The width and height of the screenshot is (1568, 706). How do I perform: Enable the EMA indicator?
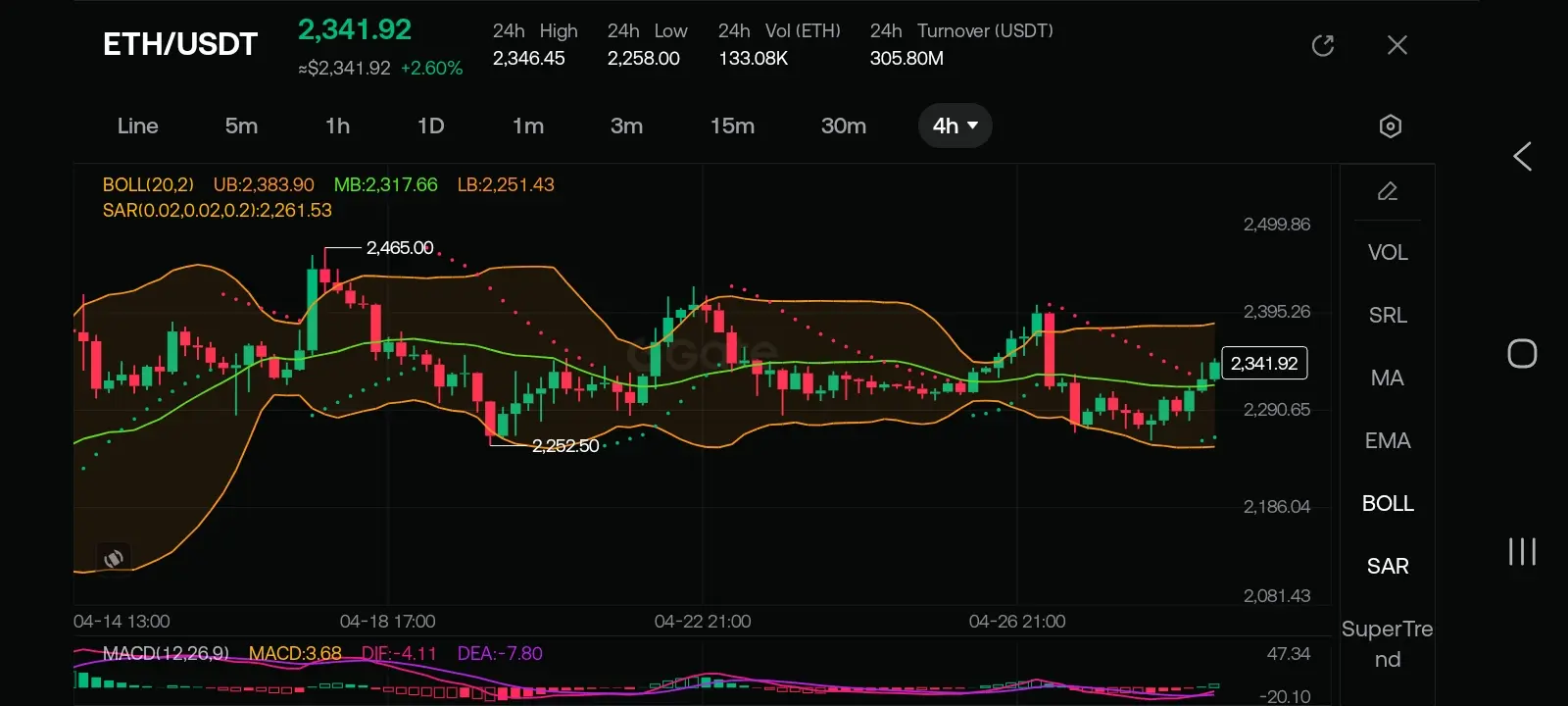(x=1388, y=440)
